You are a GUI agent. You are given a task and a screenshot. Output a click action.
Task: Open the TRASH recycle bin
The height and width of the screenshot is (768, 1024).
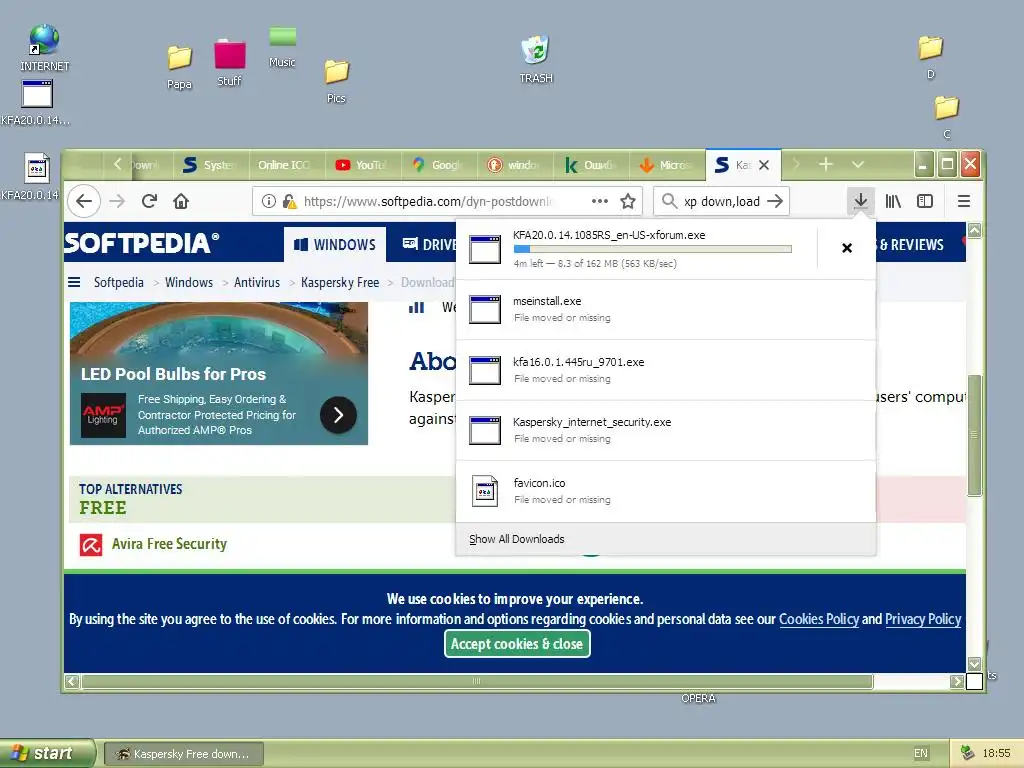[x=536, y=59]
